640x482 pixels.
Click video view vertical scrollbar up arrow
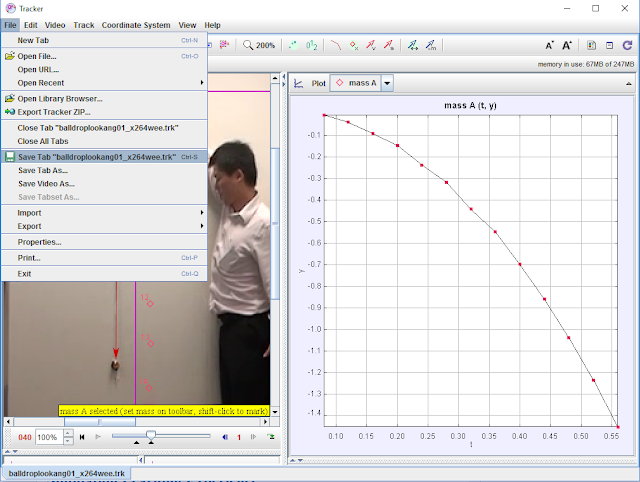(x=275, y=78)
